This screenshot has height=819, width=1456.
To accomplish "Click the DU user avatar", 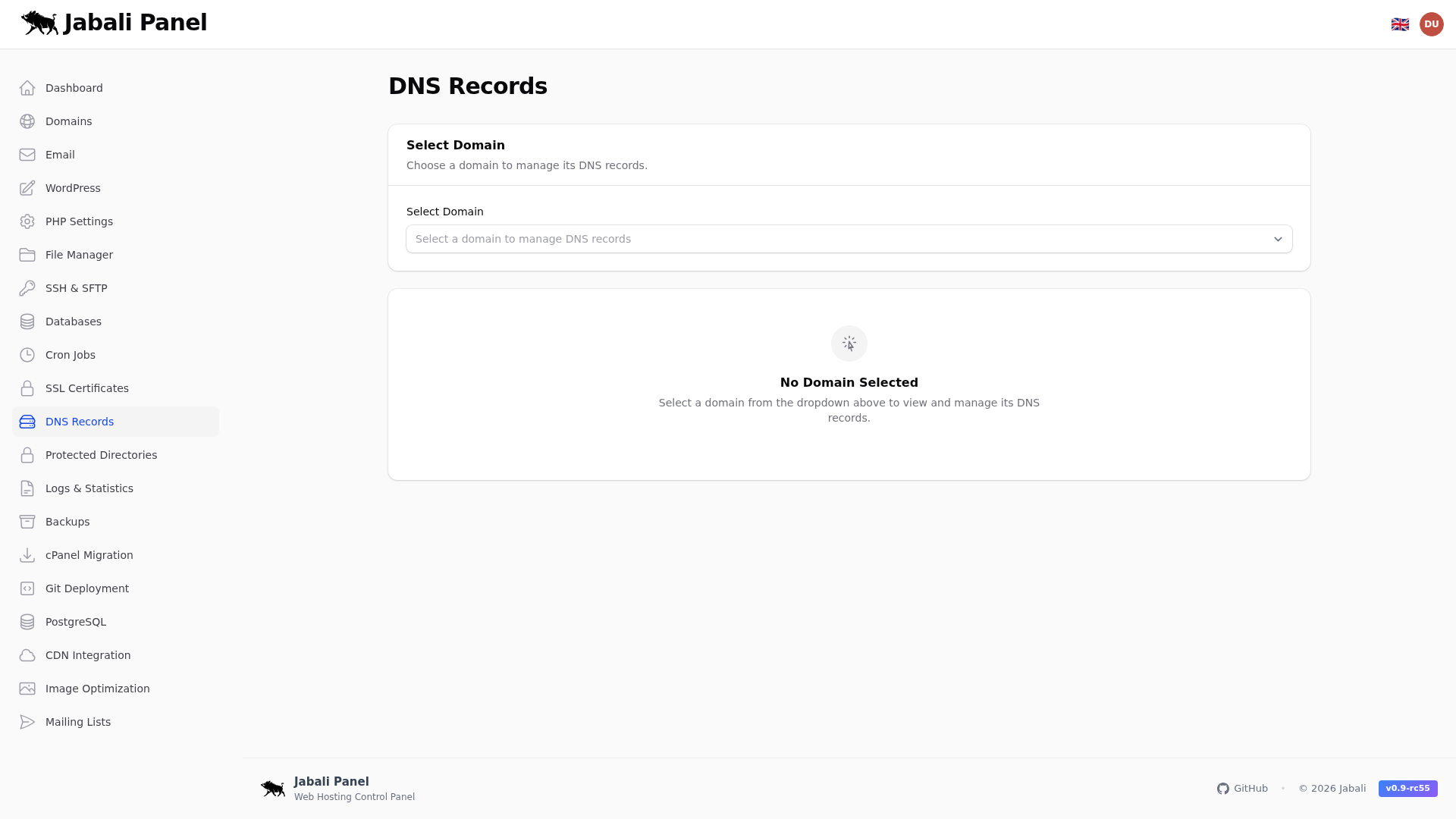I will 1432,24.
